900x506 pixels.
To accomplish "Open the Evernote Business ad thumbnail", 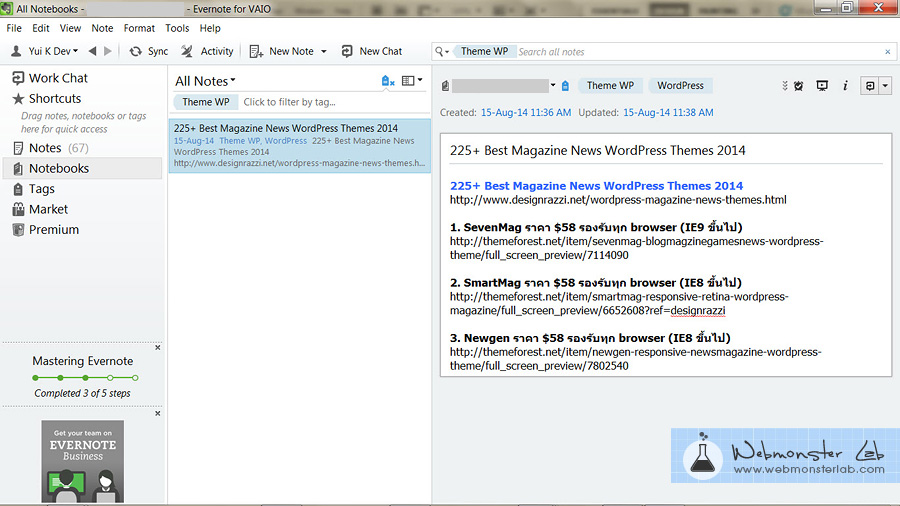I will (83, 461).
